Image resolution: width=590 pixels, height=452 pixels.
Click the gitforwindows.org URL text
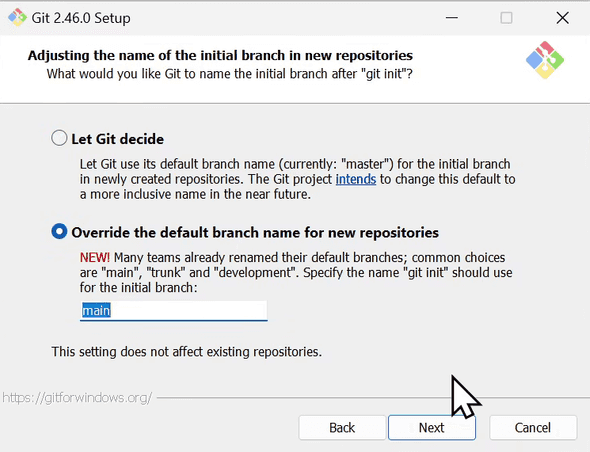point(77,397)
